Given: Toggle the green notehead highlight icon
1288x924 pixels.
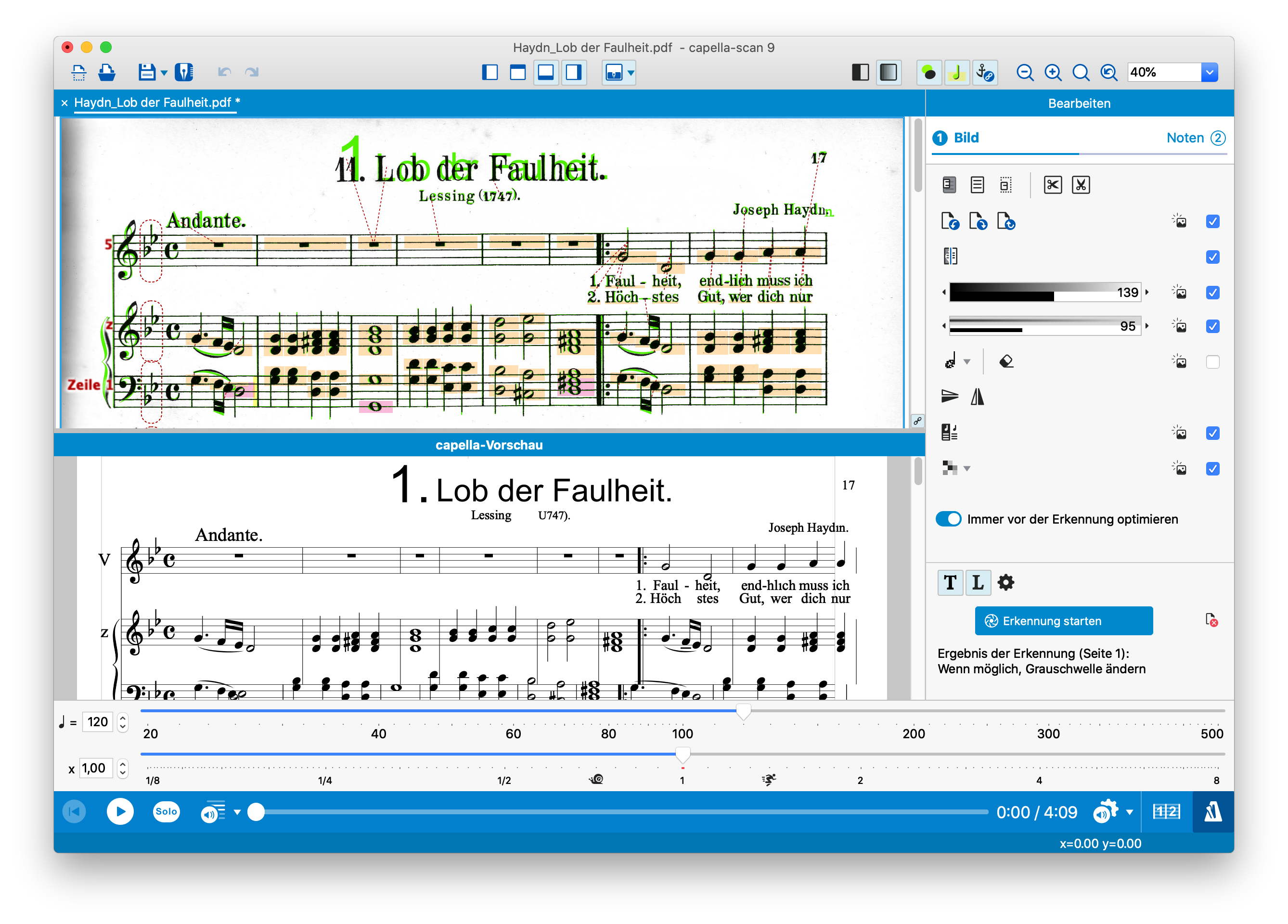Looking at the screenshot, I should tap(929, 73).
